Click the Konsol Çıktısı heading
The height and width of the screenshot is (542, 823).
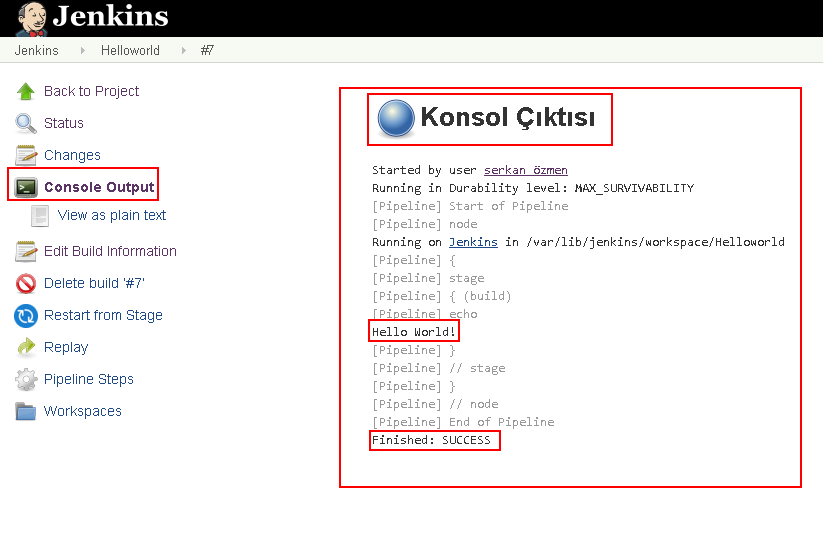(x=508, y=117)
